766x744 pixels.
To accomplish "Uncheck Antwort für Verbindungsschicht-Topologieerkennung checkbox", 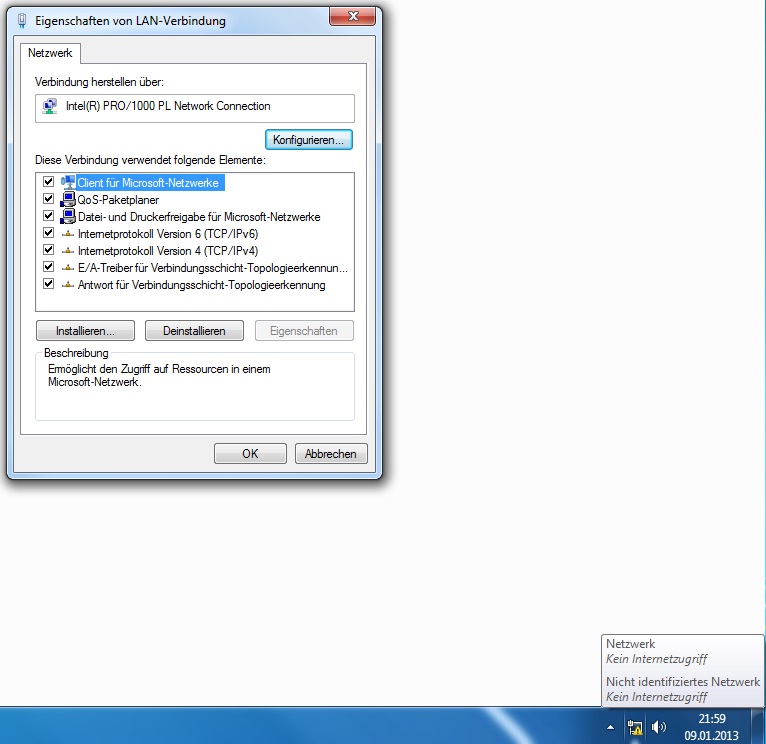I will [48, 284].
